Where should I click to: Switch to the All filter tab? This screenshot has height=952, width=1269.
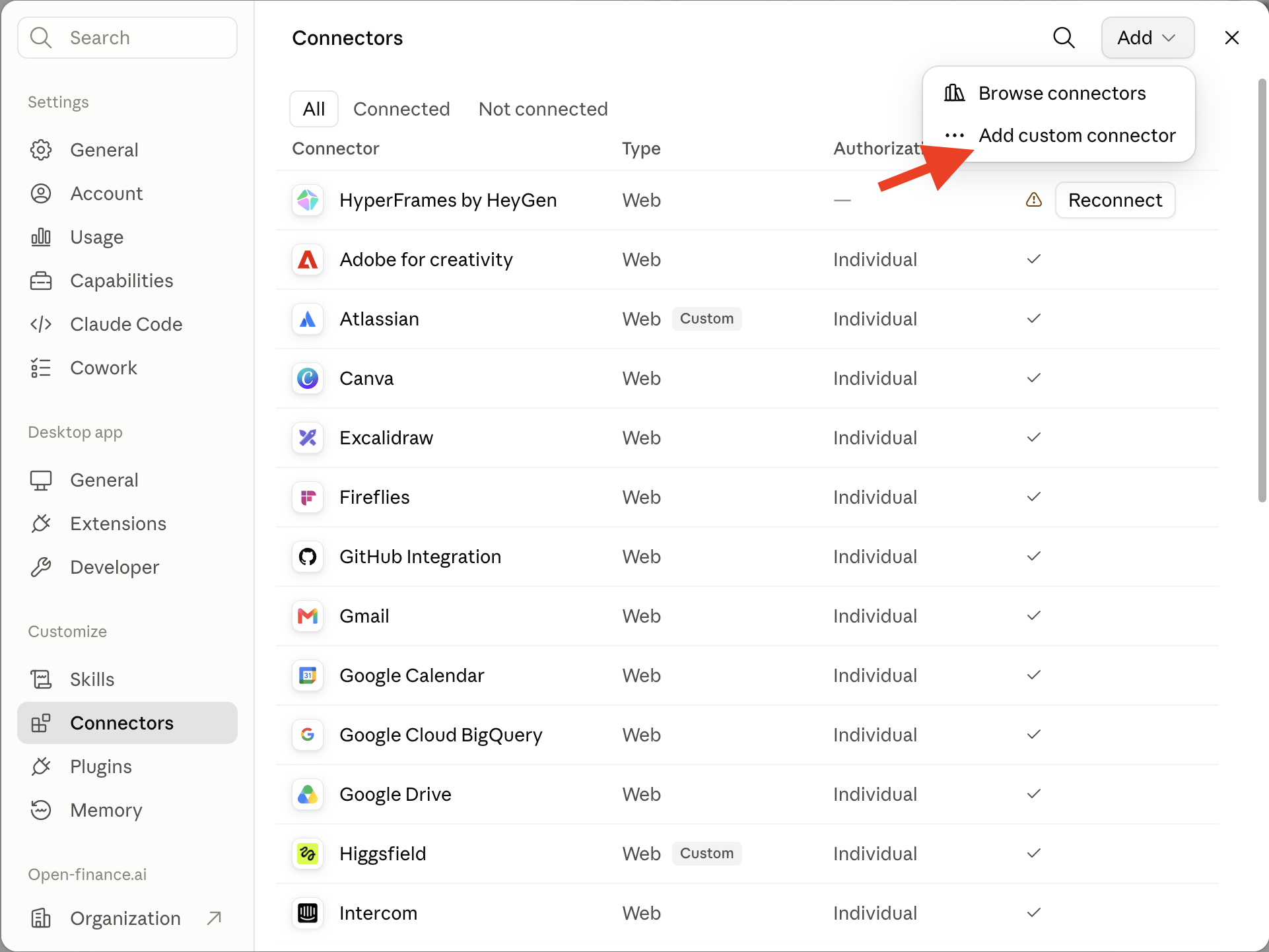pos(314,109)
